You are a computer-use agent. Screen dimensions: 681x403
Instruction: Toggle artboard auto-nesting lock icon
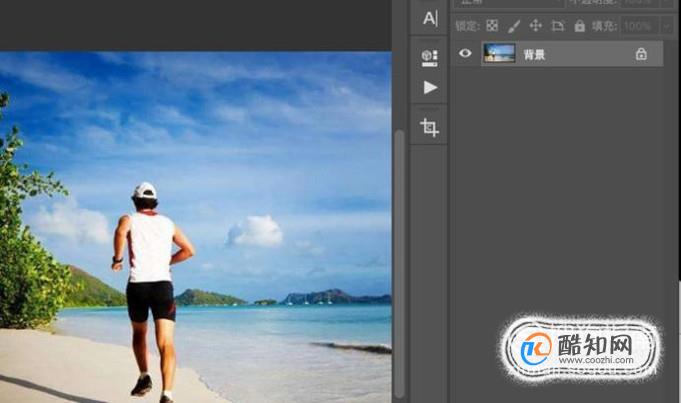click(558, 26)
